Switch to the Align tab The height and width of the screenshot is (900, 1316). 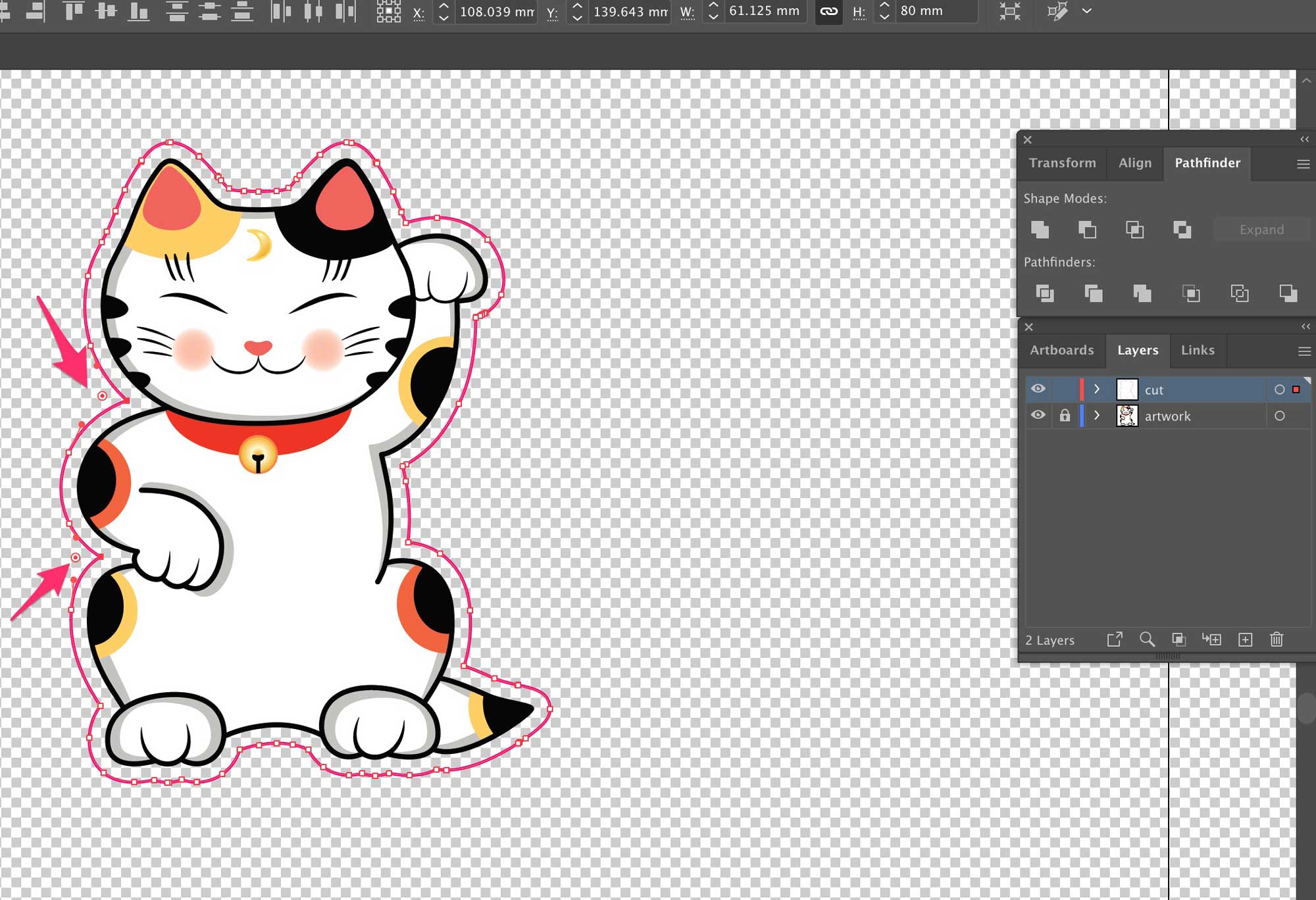(x=1135, y=163)
